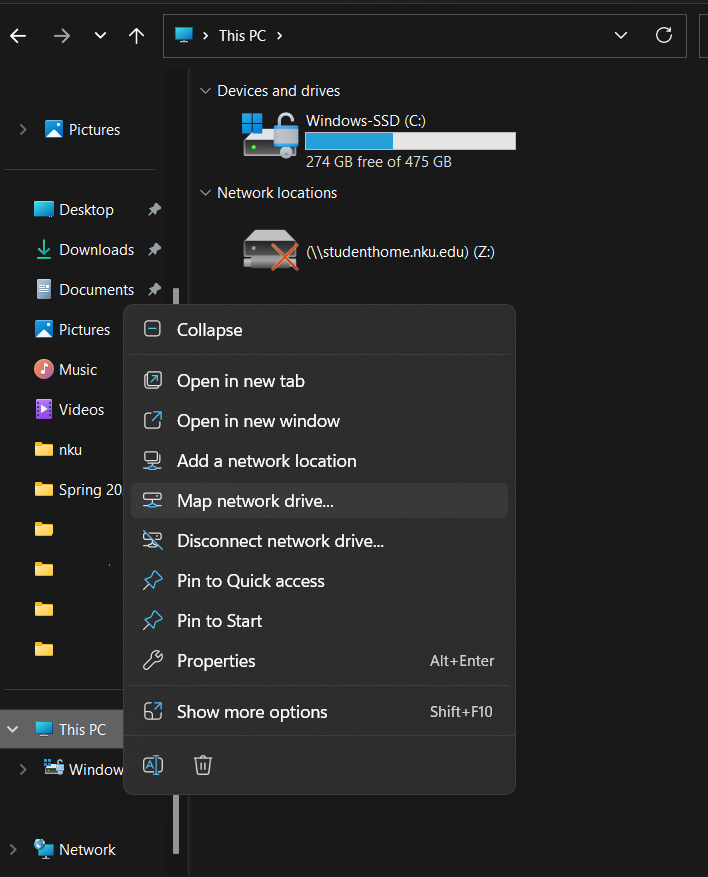Open the studenthome.nku.edu (Z:) network drive

(400, 251)
